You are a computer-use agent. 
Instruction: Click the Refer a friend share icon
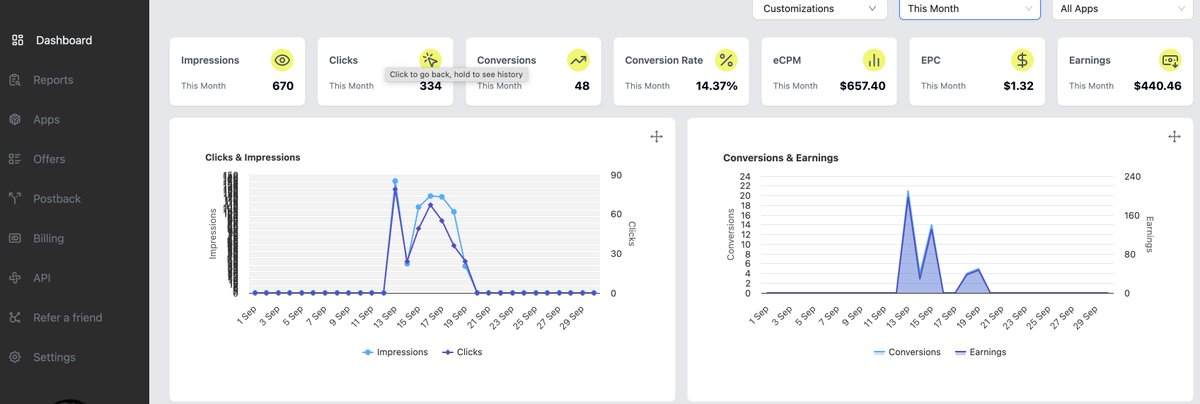pos(15,317)
